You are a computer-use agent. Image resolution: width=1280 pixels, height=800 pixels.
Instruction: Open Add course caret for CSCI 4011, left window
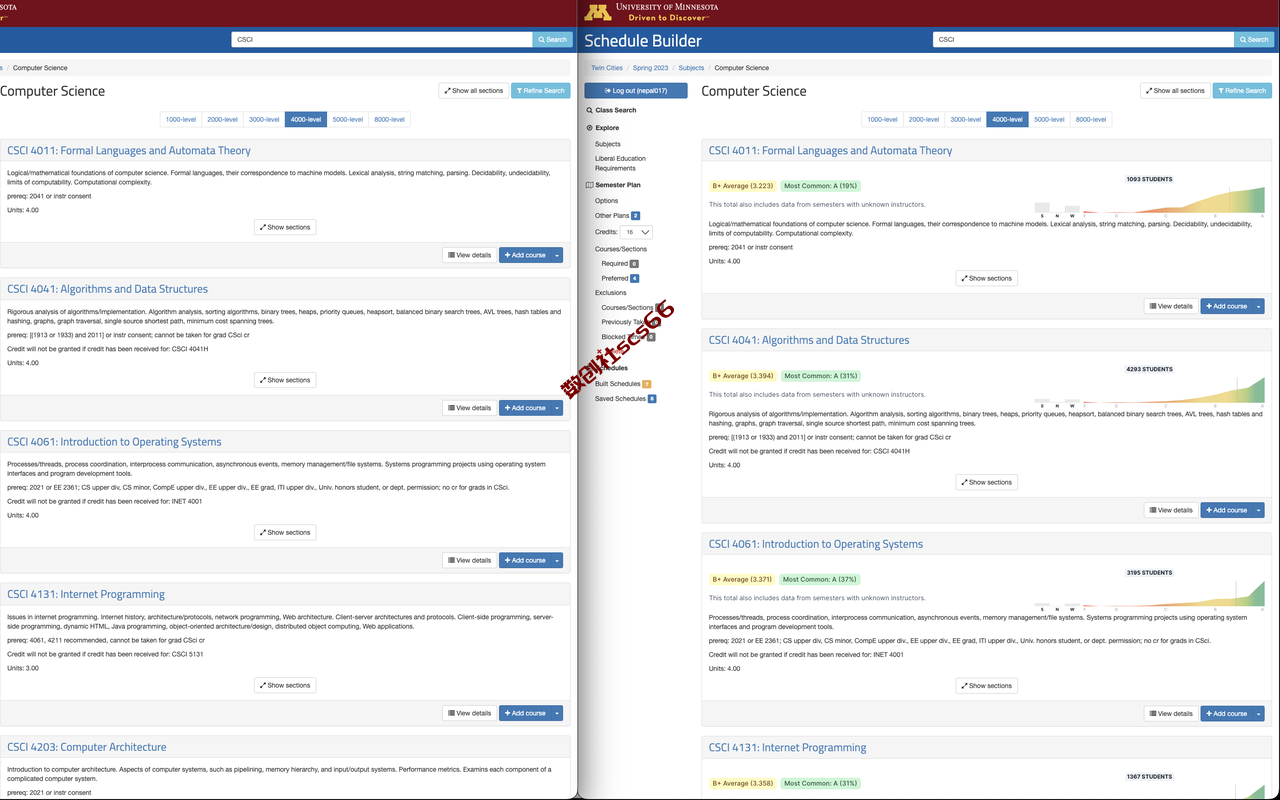[557, 255]
